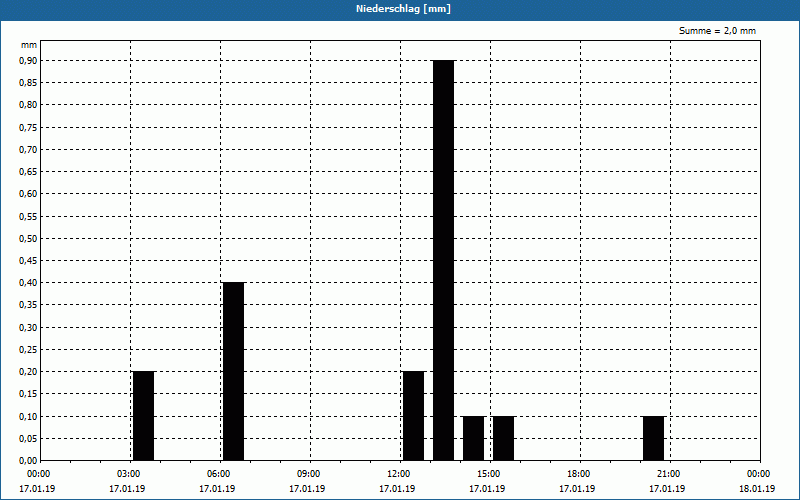The width and height of the screenshot is (800, 500).
Task: Click the 0,10 mm bar before 21:00
Action: pos(654,438)
